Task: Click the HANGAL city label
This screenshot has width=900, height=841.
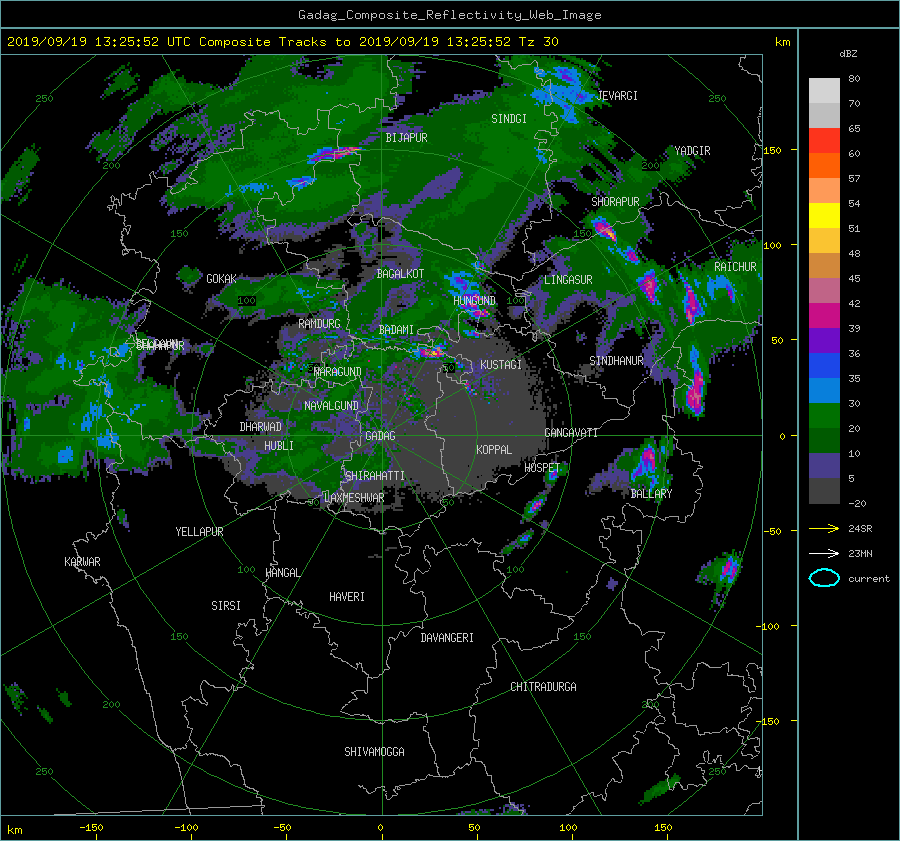Action: click(x=283, y=573)
